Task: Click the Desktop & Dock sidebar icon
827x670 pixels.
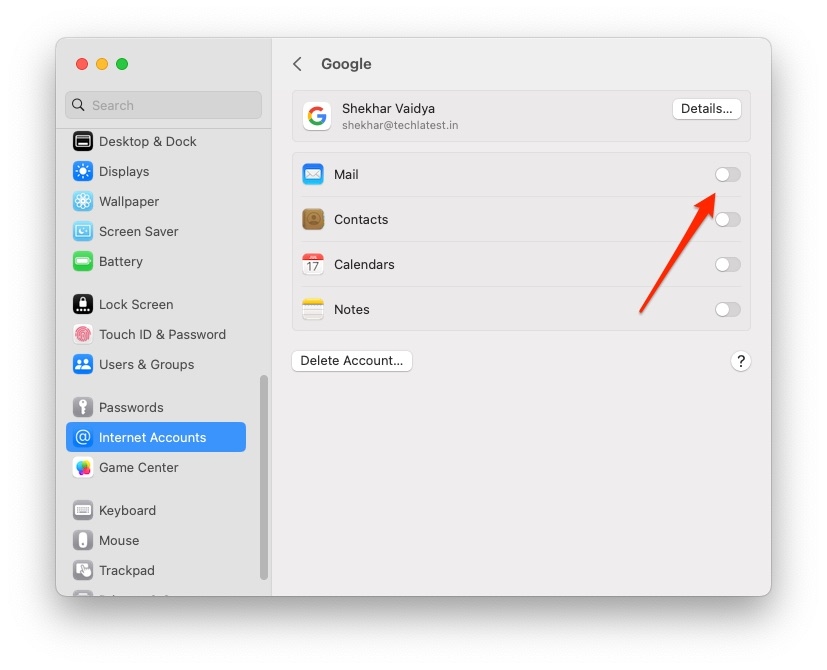Action: 83,141
